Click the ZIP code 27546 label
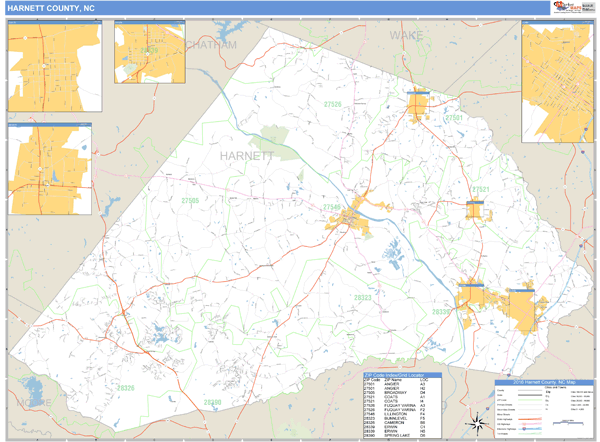 pyautogui.click(x=331, y=207)
